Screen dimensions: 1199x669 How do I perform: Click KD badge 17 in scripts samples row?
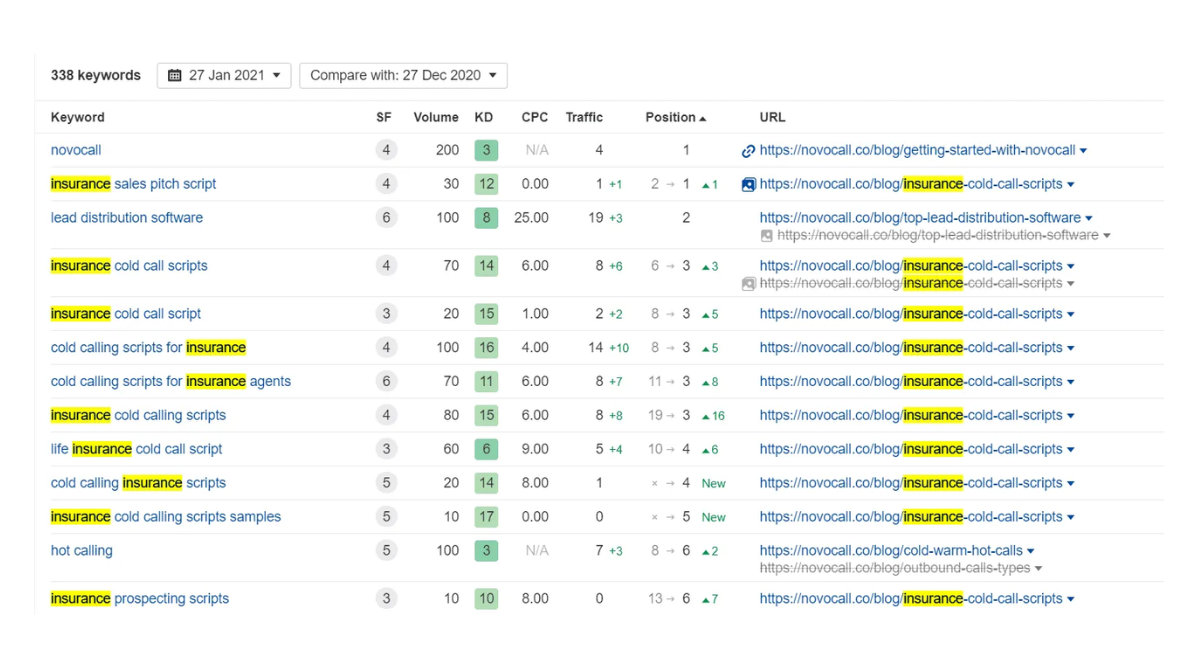pyautogui.click(x=486, y=516)
